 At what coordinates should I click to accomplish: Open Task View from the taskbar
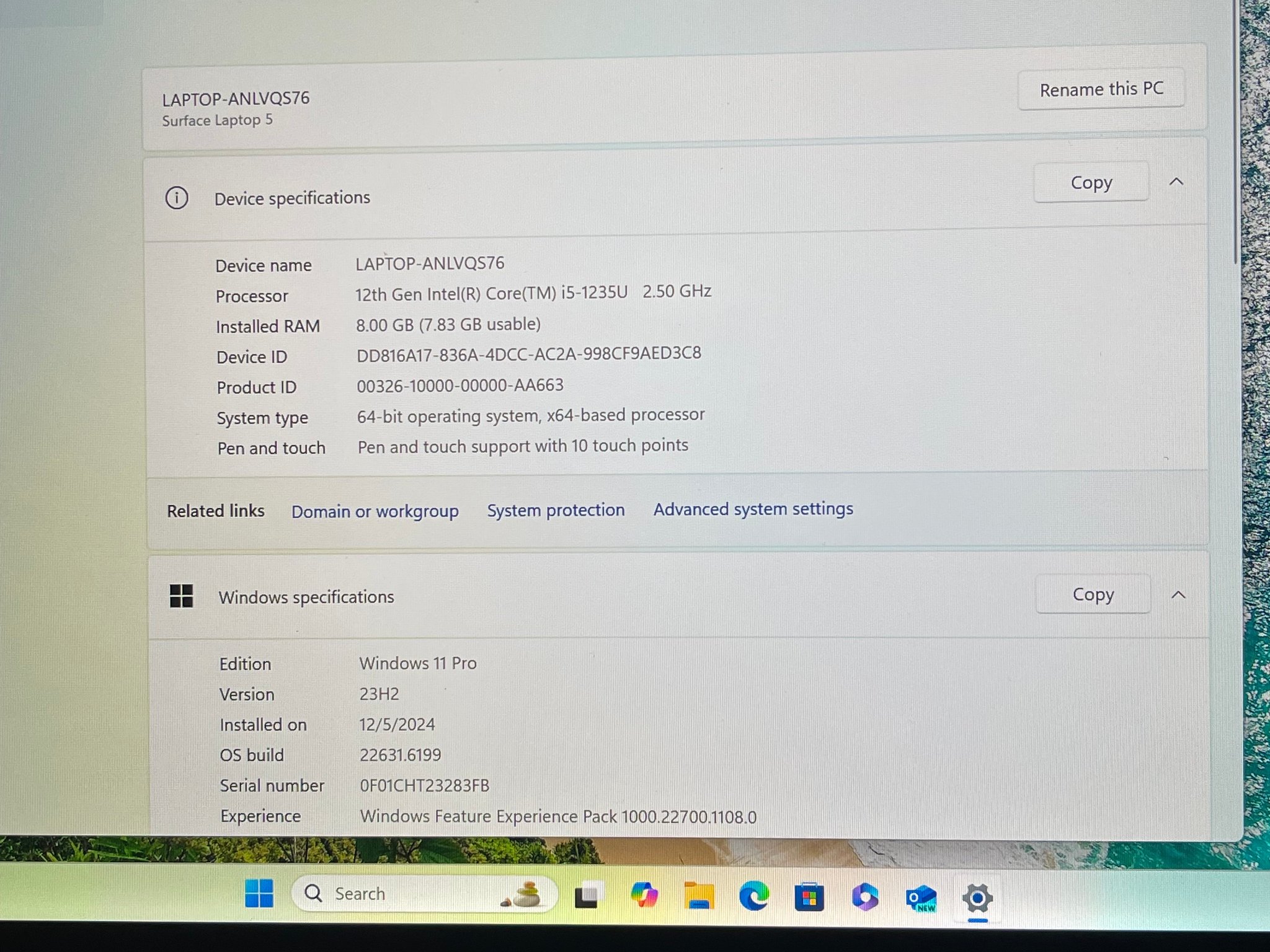[x=588, y=895]
